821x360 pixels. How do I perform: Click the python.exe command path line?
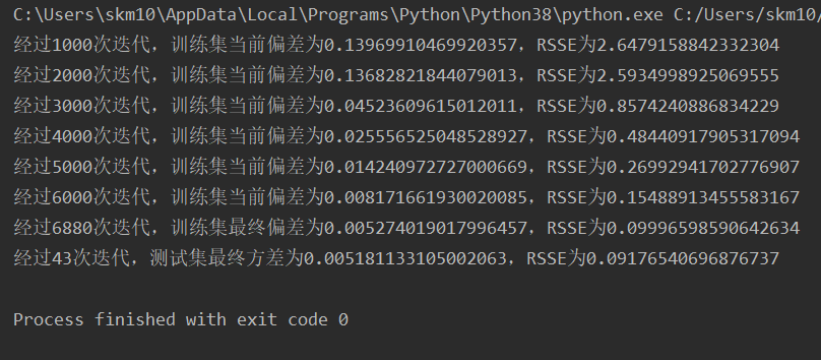point(417,16)
